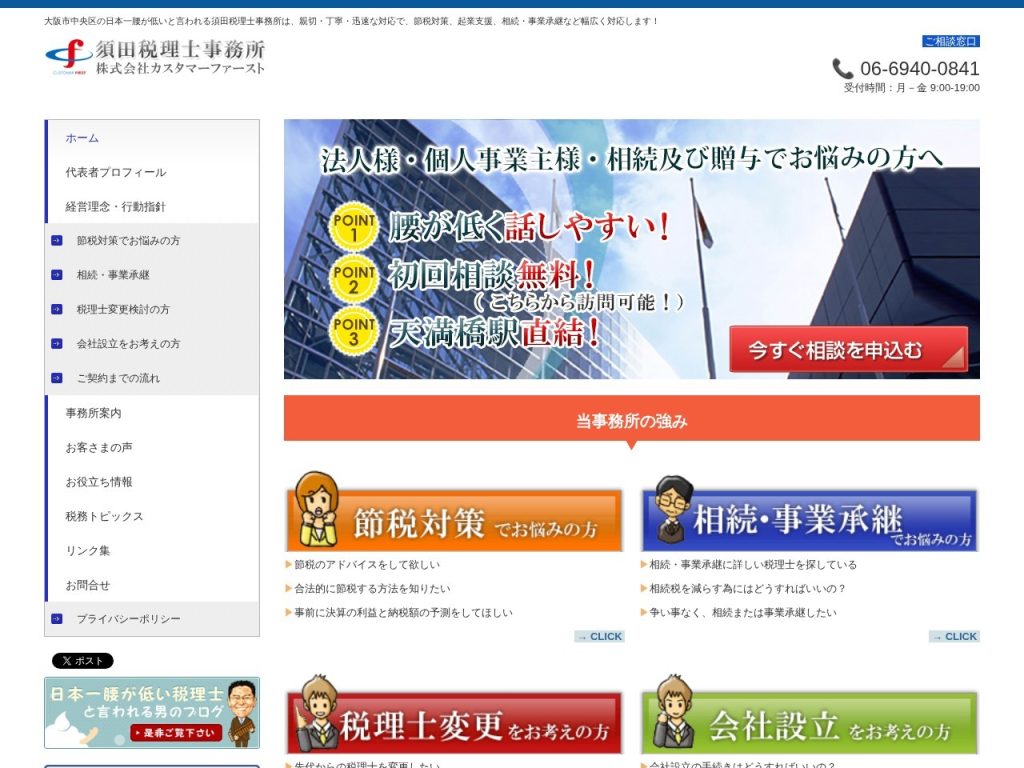Click the character on 税理士変更 banner
This screenshot has height=768, width=1024.
click(x=318, y=713)
